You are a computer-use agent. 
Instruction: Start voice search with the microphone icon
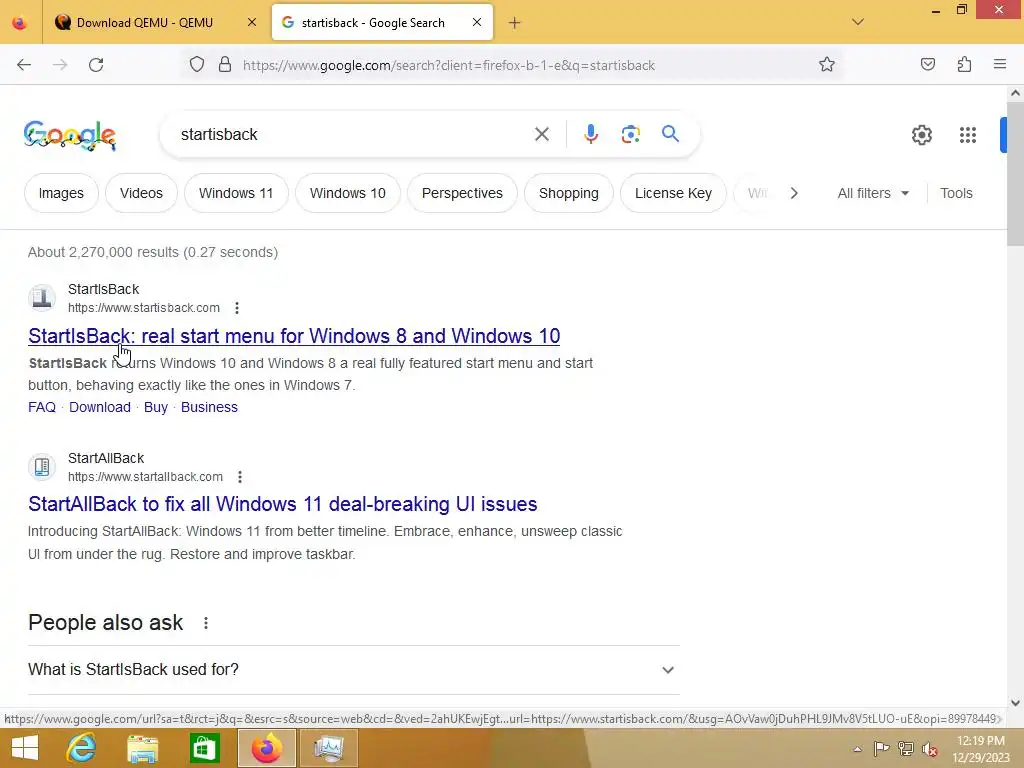tap(590, 135)
